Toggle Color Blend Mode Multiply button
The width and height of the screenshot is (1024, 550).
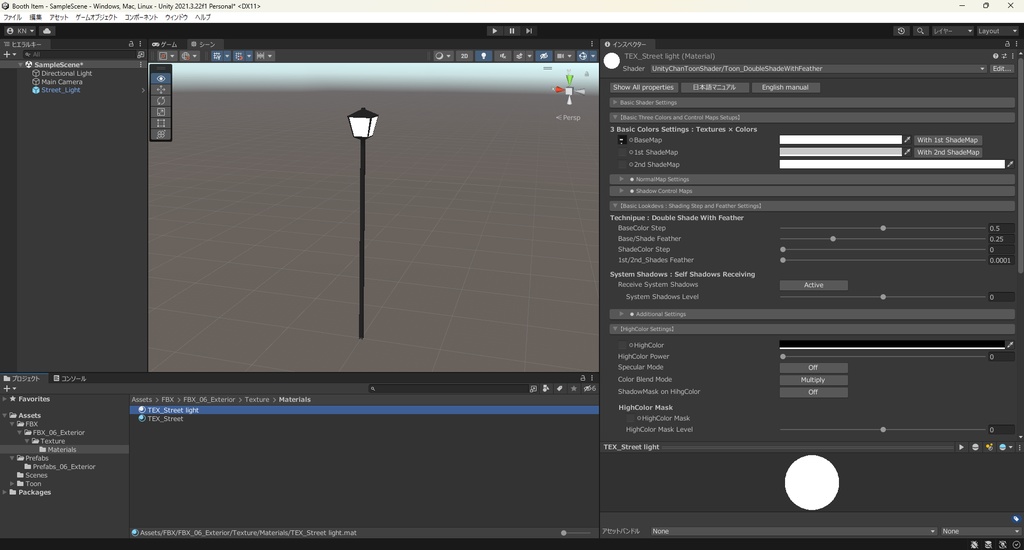click(813, 380)
